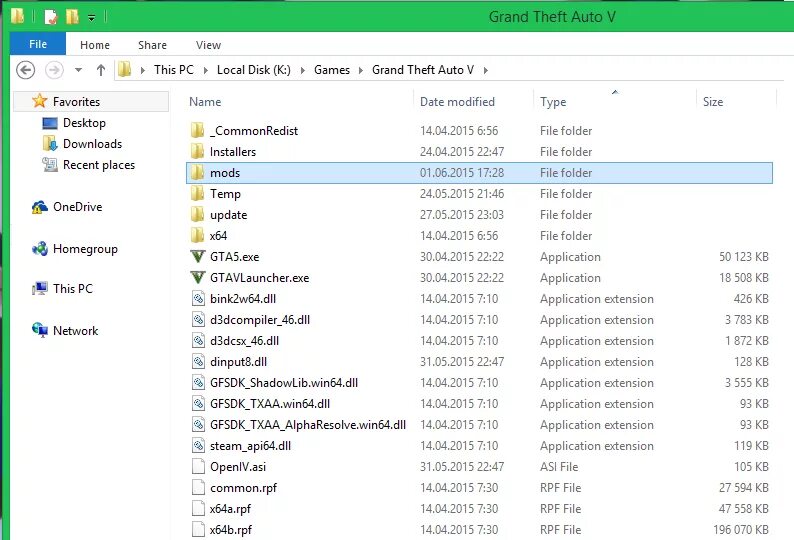Switch to the View ribbon tab
Screen dimensions: 794x540
[208, 45]
